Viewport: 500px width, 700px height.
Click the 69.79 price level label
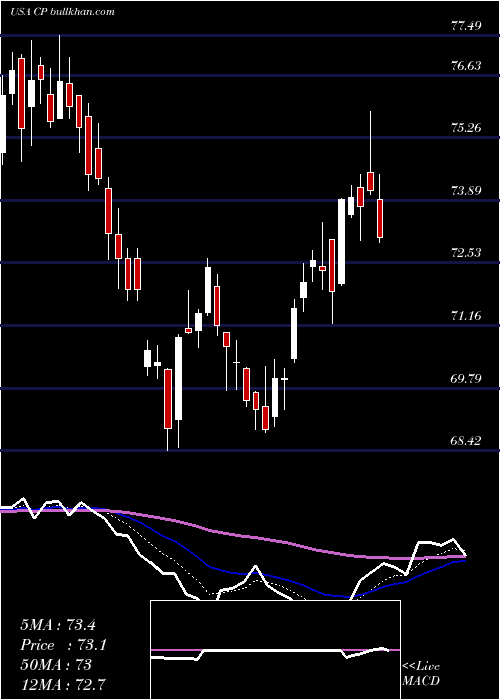pos(466,379)
